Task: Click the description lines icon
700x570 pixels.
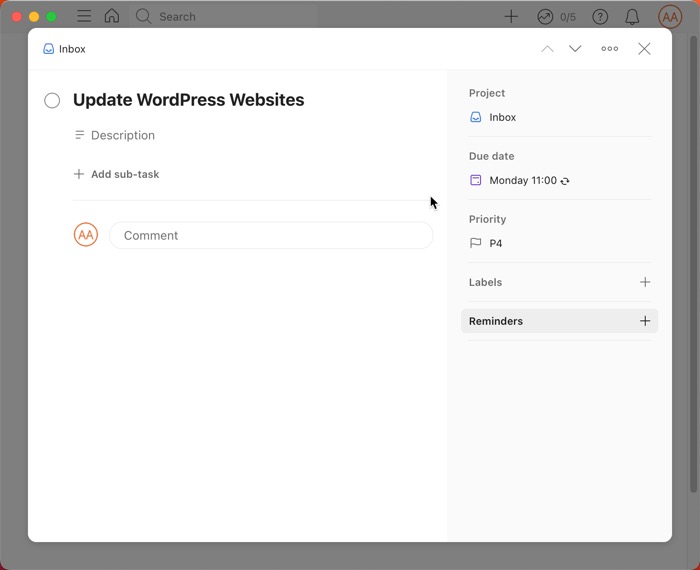Action: (x=79, y=135)
